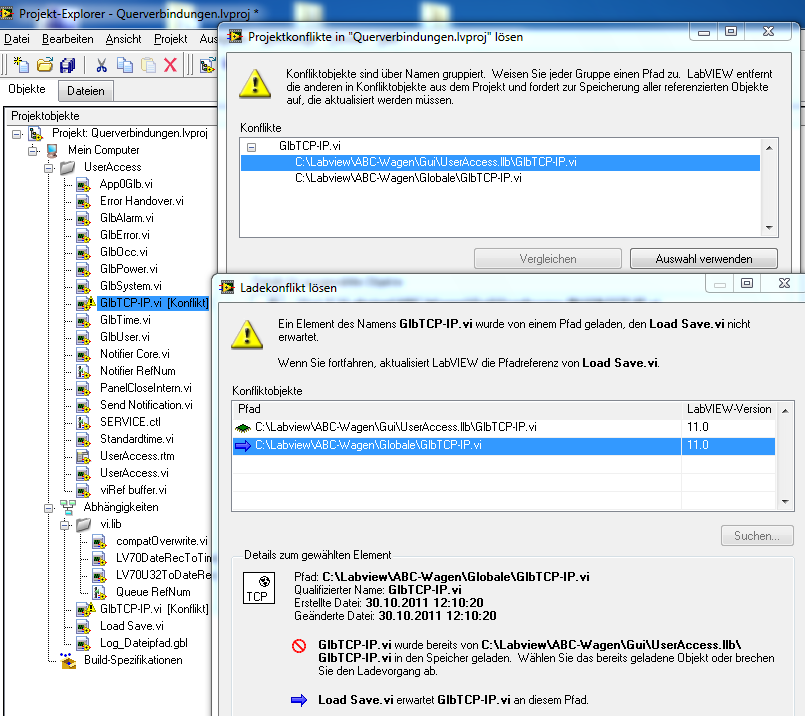Click the Abhängigkeiten dependencies icon
Screen dimensions: 805x716
pos(68,507)
